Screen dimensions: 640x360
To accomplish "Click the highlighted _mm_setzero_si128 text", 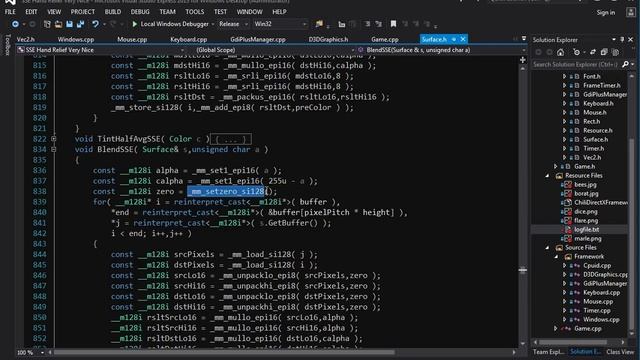I will [227, 191].
